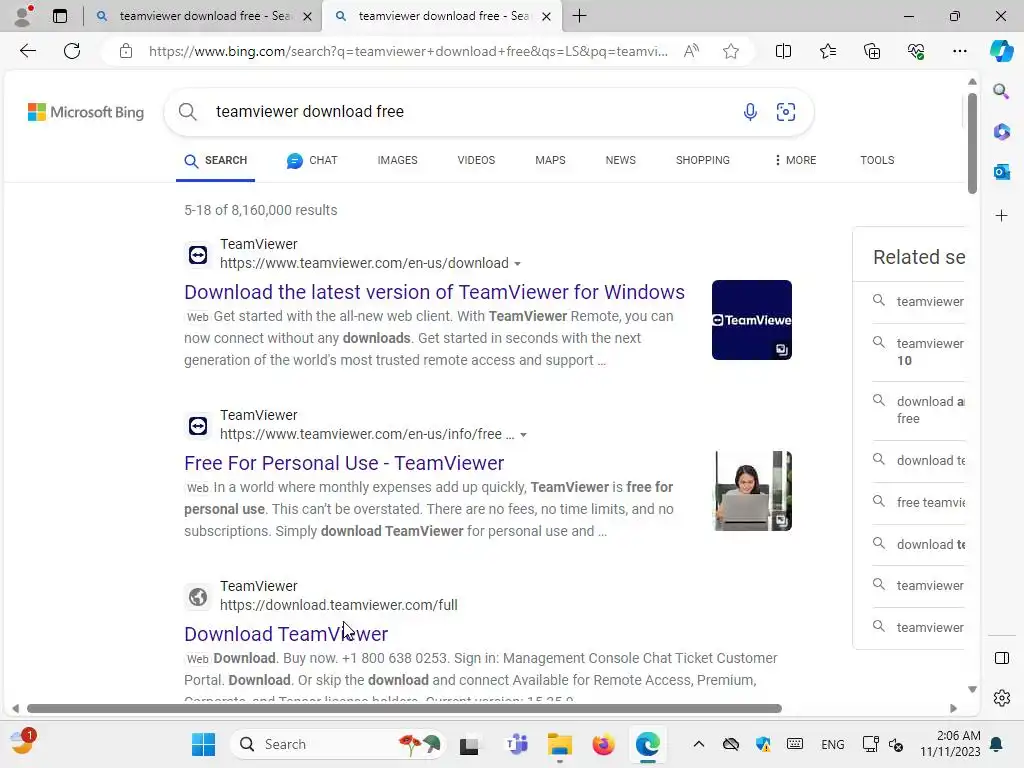Click the TeamViewer logo thumbnail
Screen dimensions: 1024x768
click(752, 320)
